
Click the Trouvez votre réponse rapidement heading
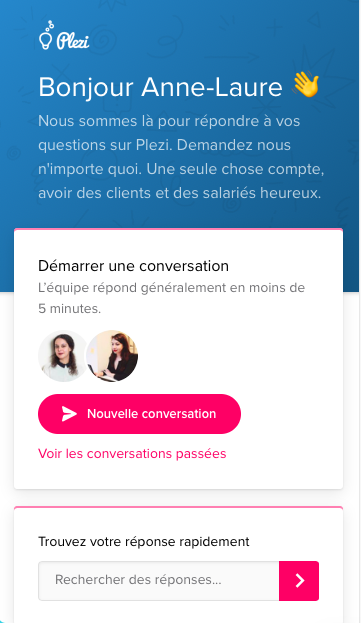click(x=144, y=542)
